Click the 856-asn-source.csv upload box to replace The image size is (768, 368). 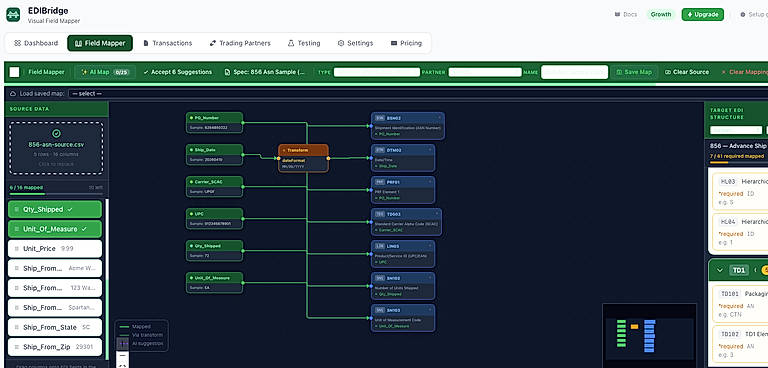point(56,148)
